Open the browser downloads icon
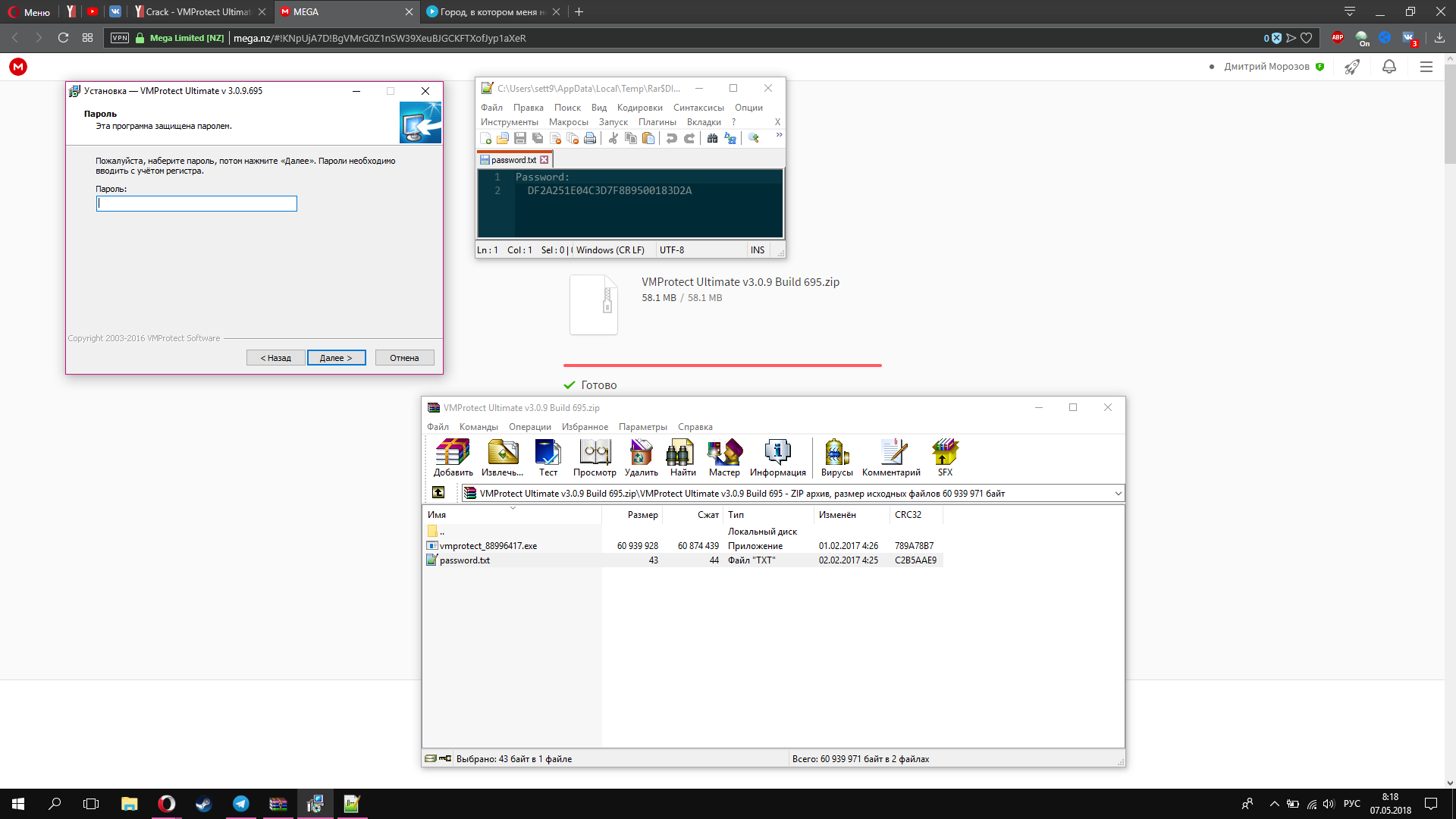Screen dimensions: 1456x819 coord(1439,37)
